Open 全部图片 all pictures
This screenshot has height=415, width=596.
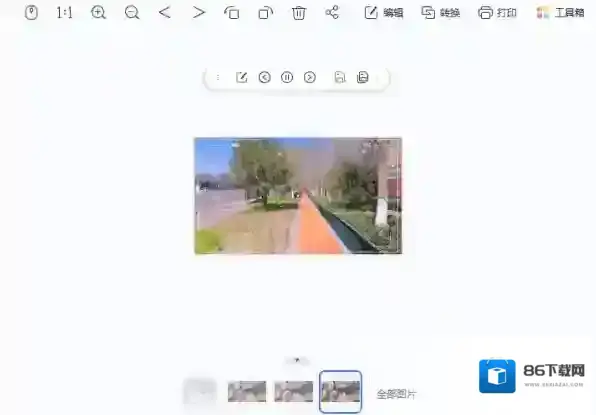click(396, 394)
